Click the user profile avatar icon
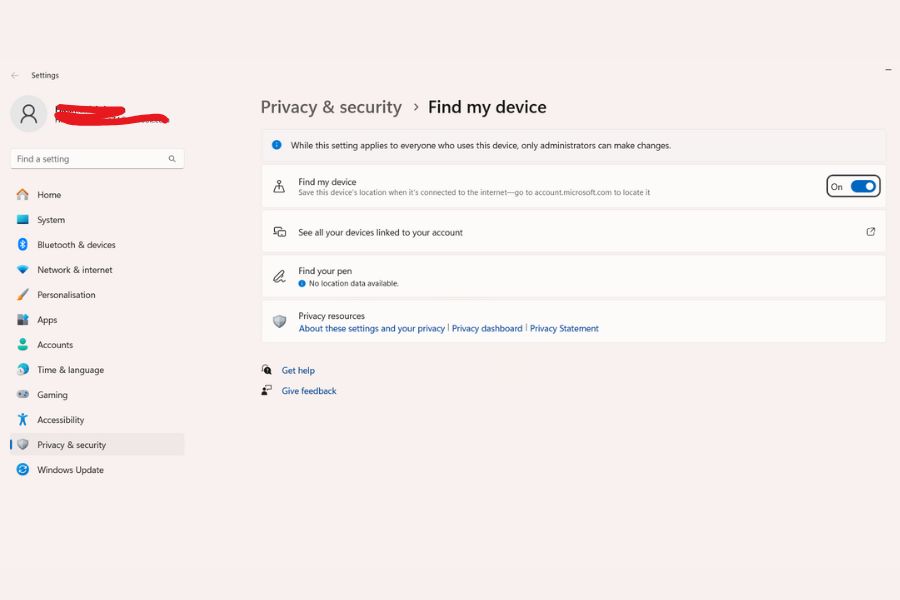 click(28, 113)
